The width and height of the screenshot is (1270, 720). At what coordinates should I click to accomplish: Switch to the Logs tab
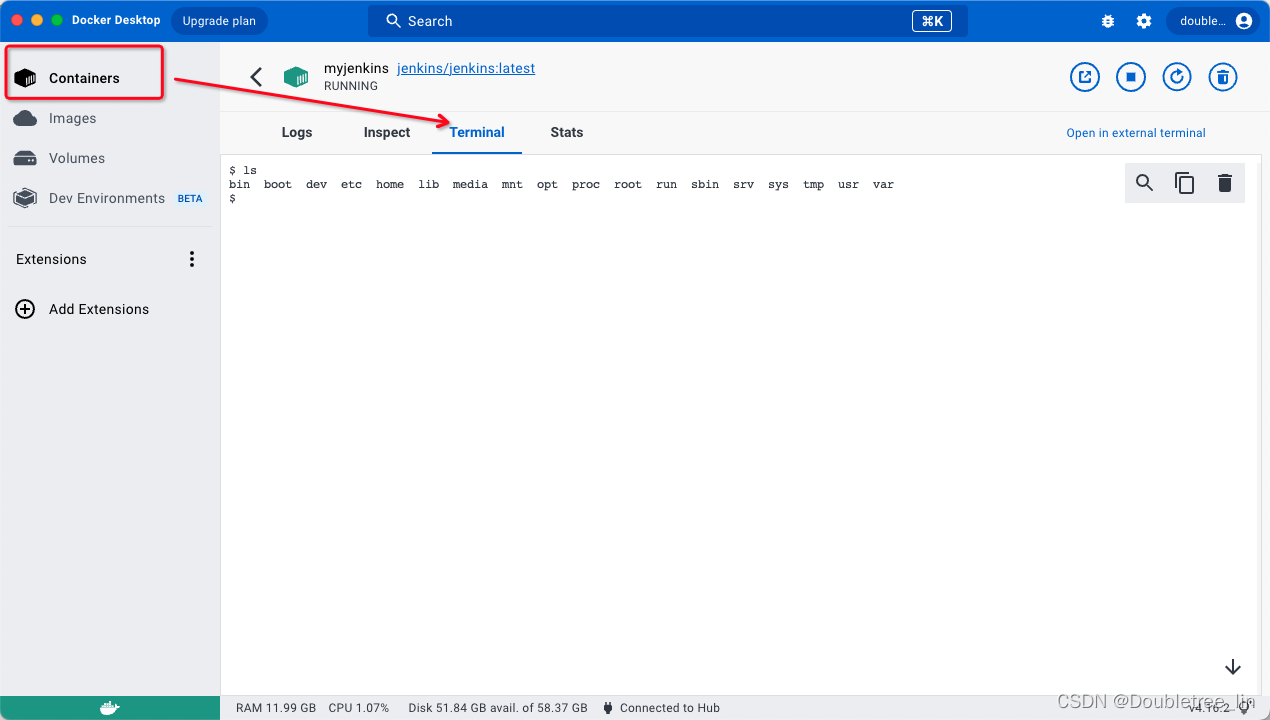point(297,132)
